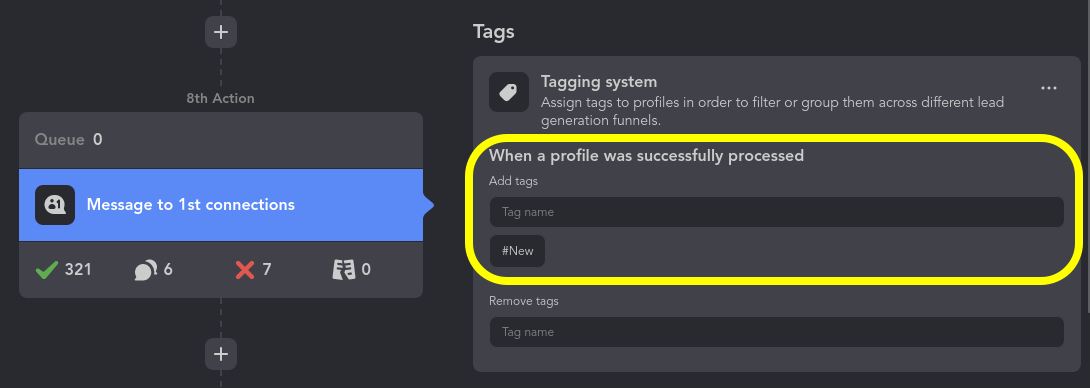
Task: Click the 7 failed profiles number
Action: pos(267,270)
